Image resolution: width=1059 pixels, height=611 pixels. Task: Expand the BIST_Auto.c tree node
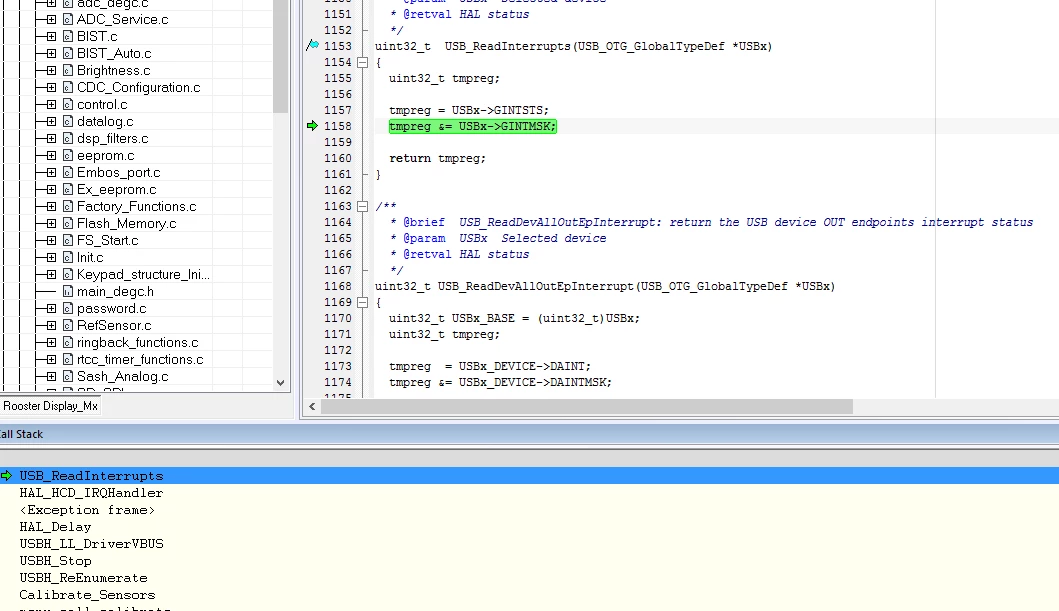point(51,53)
